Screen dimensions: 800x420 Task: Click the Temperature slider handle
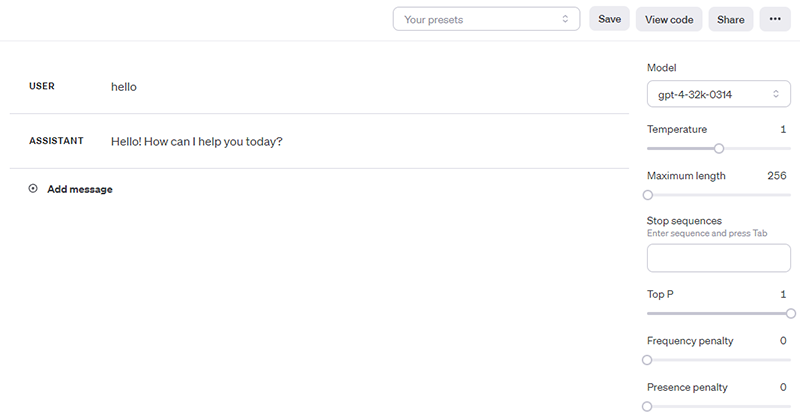pyautogui.click(x=718, y=148)
